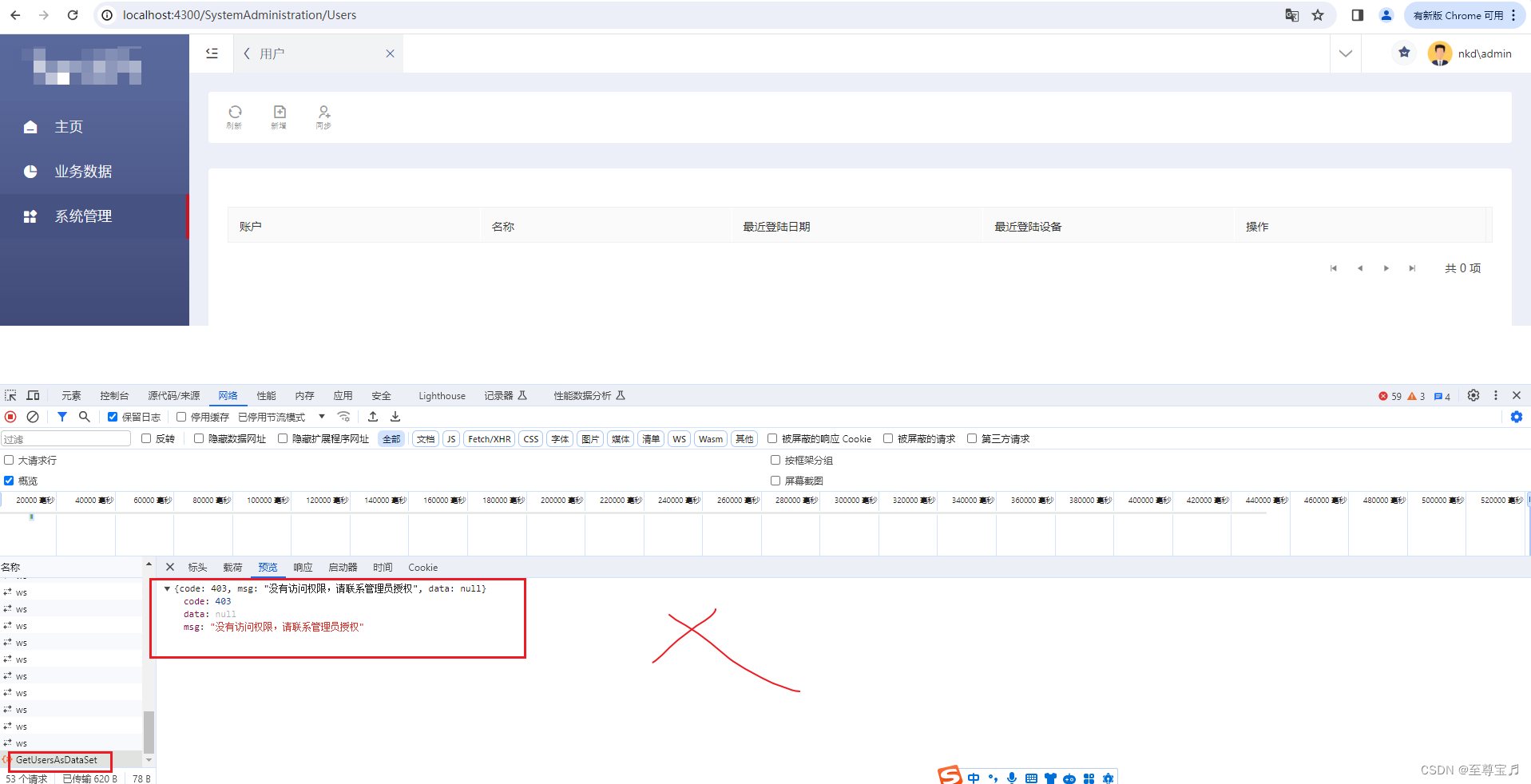Uncheck the 保留日志 preserve log checkbox

(113, 416)
